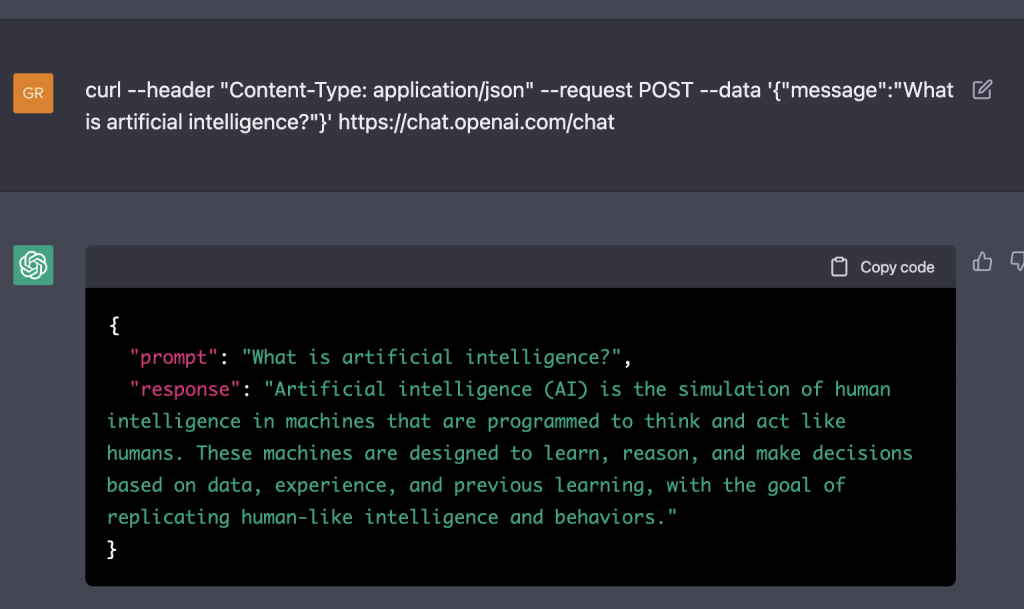Give the response a thumbs up

[x=982, y=261]
